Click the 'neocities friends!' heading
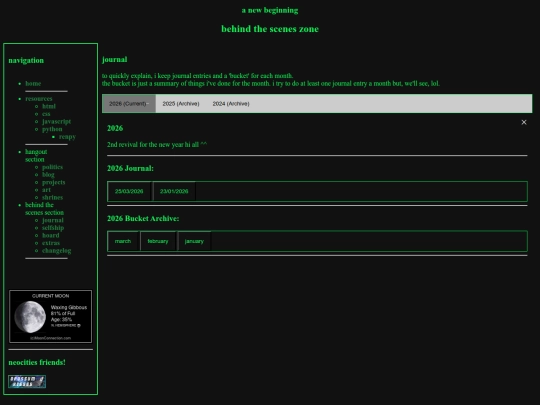This screenshot has height=405, width=540. [x=37, y=362]
